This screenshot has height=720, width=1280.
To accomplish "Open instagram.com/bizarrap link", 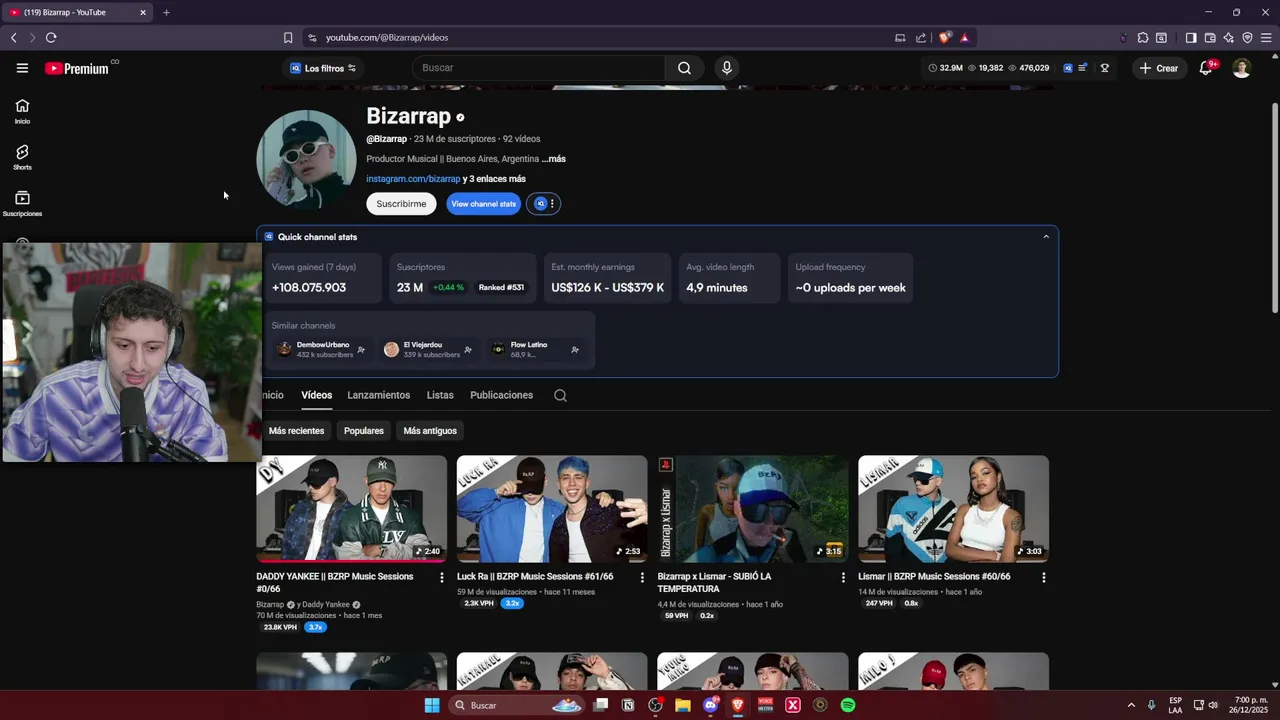I will [413, 179].
